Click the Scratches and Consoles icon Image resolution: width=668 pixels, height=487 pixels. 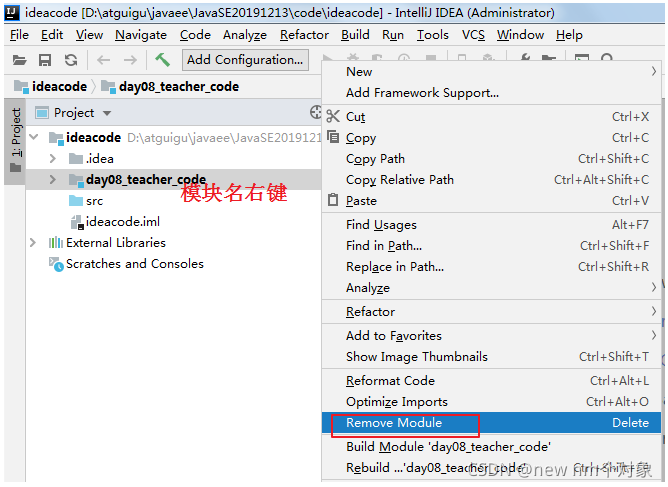click(x=56, y=265)
